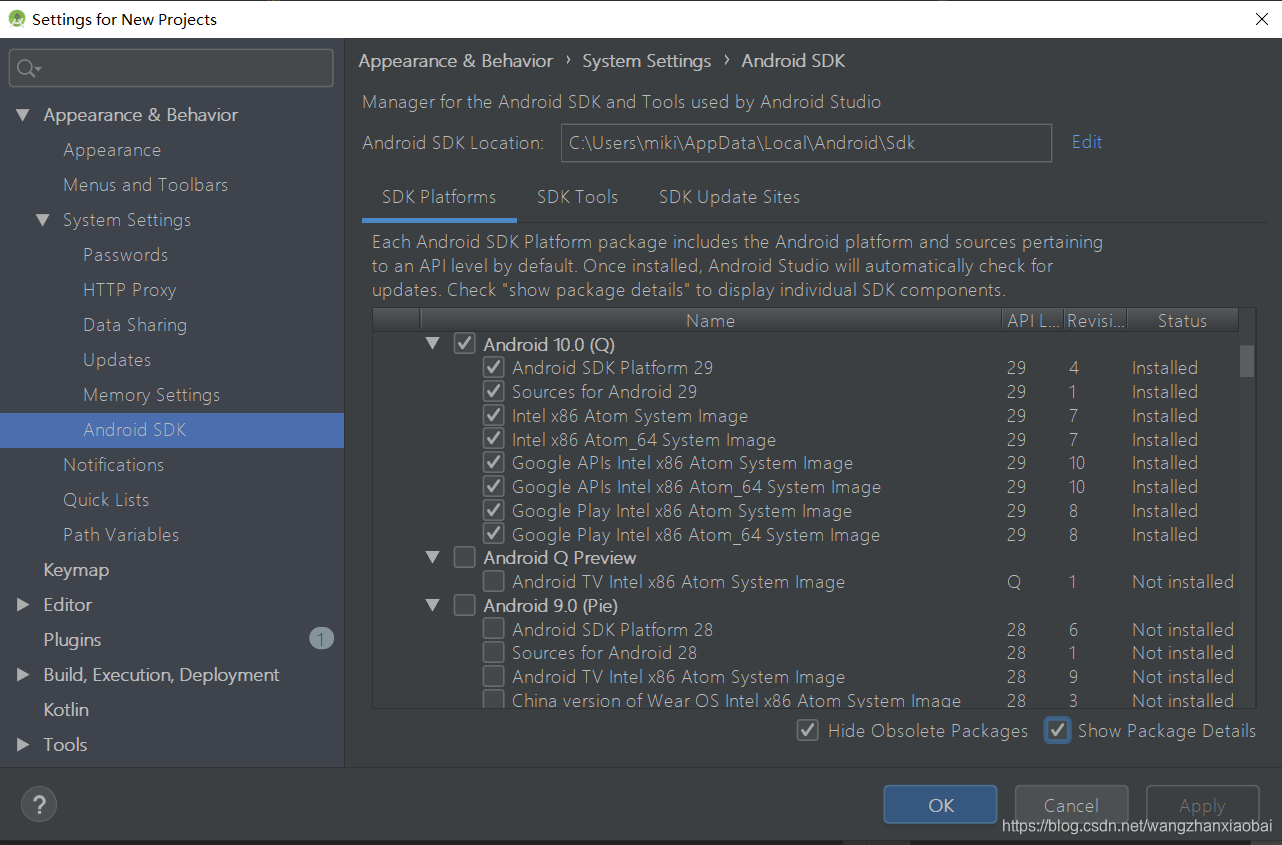Open Notifications settings
This screenshot has height=845, width=1282.
tap(113, 465)
